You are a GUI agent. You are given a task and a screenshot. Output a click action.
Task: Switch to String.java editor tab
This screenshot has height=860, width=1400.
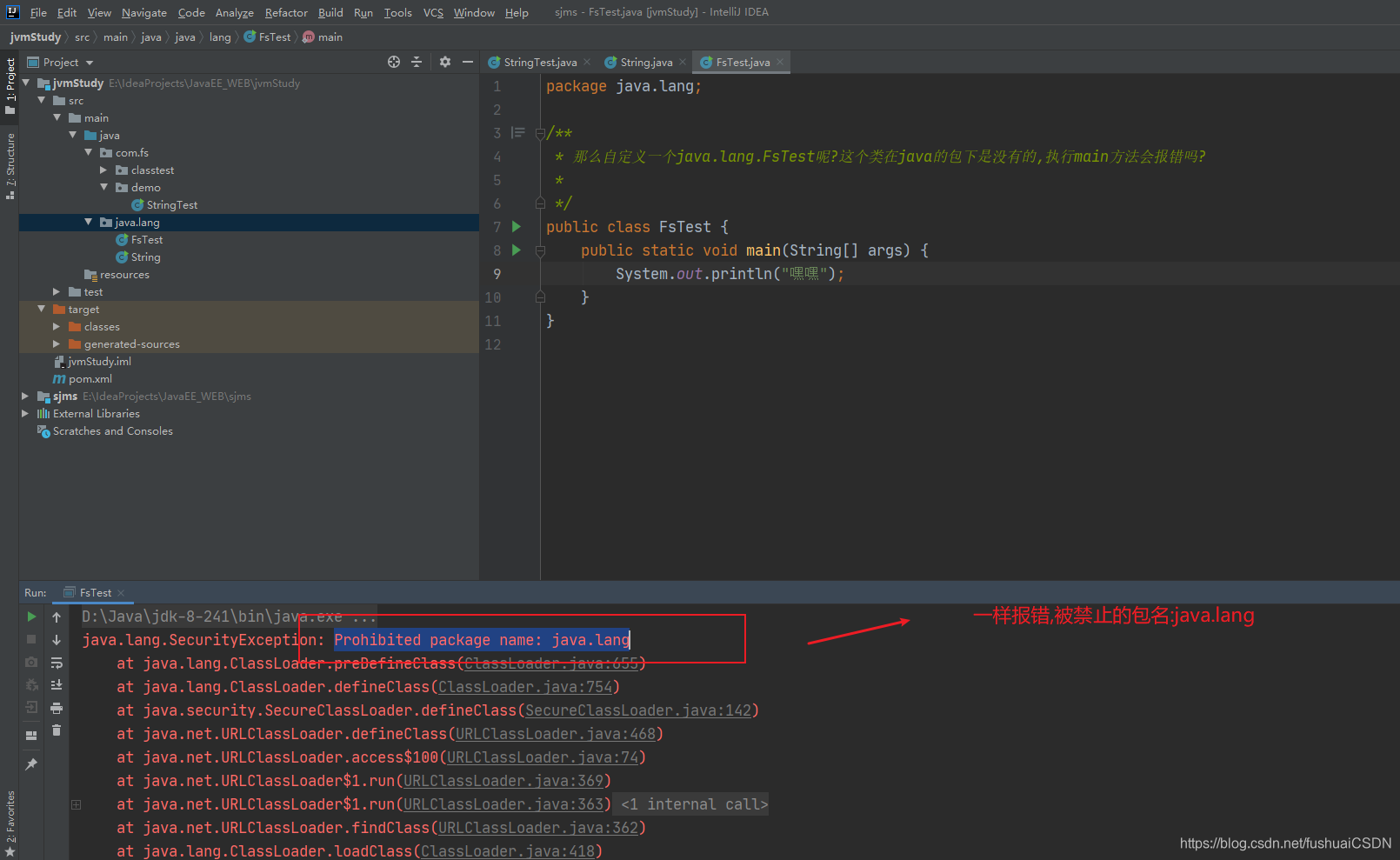(646, 62)
